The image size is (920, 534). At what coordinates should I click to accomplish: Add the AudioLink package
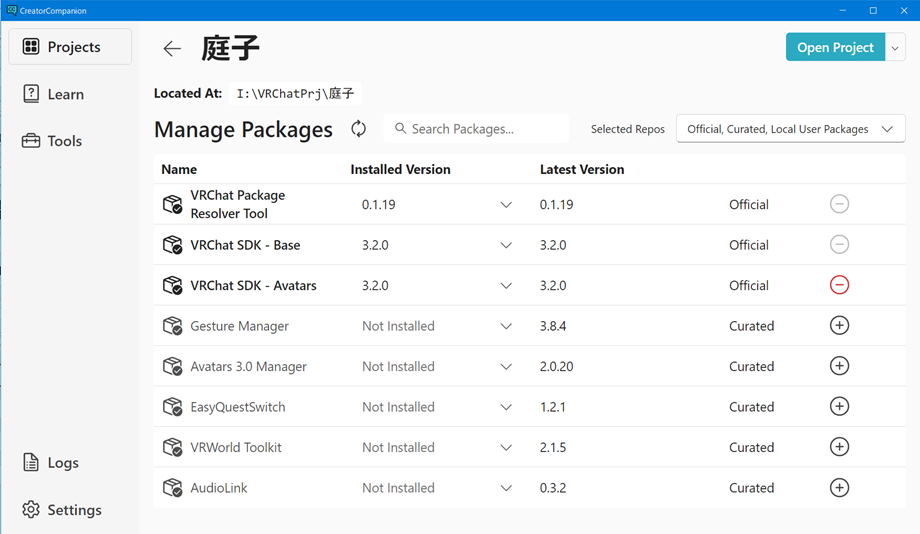839,488
